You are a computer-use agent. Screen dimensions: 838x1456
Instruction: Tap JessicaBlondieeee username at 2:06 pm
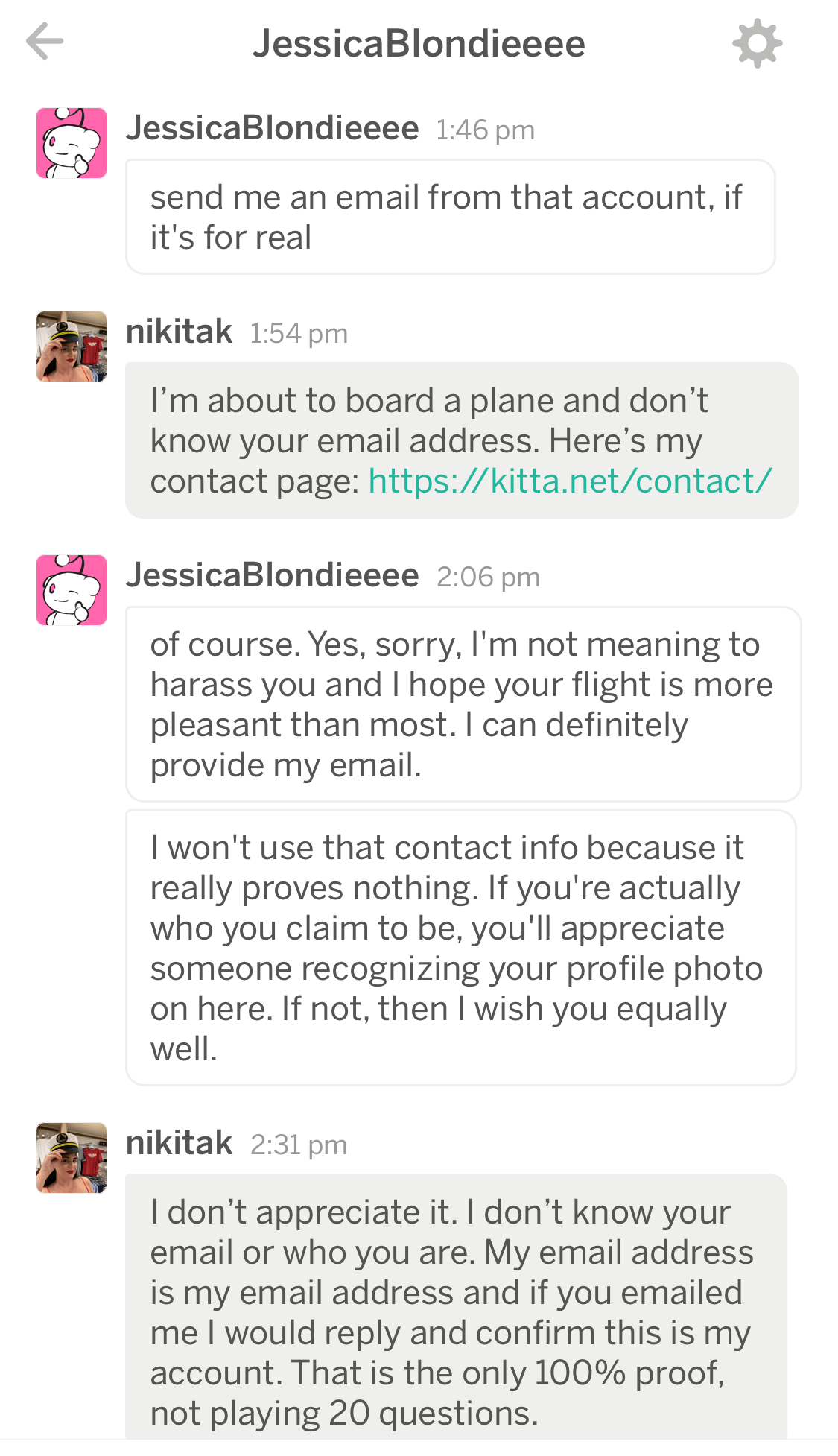272,575
